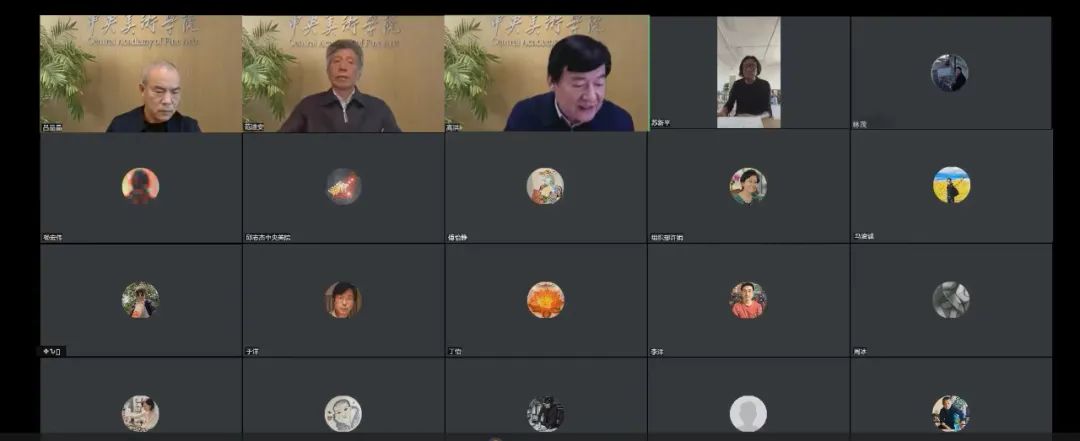
Task: Click the red sparkle avatar on dark background
Action: click(x=343, y=186)
